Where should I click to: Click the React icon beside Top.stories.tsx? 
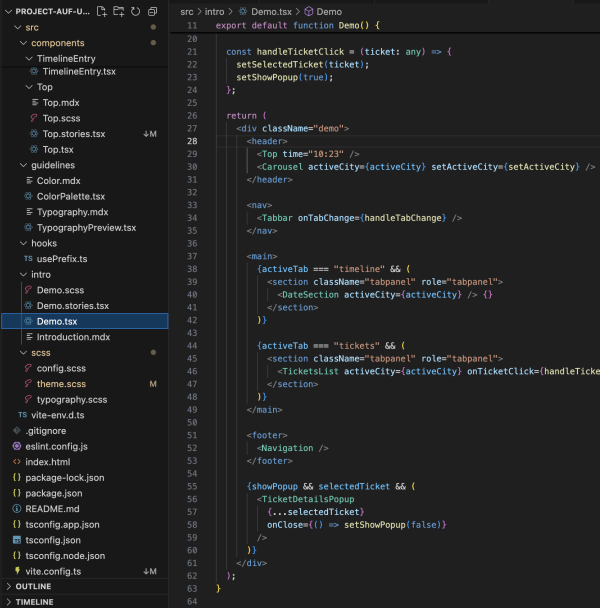34,134
